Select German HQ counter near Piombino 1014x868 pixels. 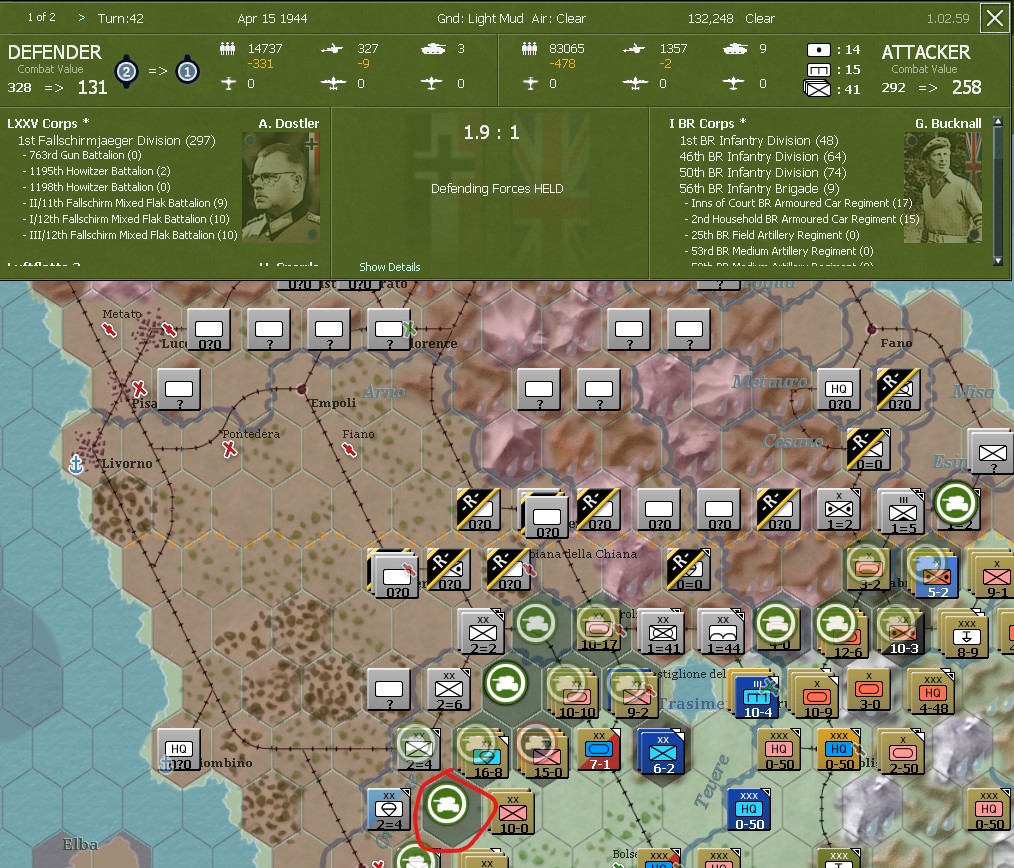[x=178, y=750]
